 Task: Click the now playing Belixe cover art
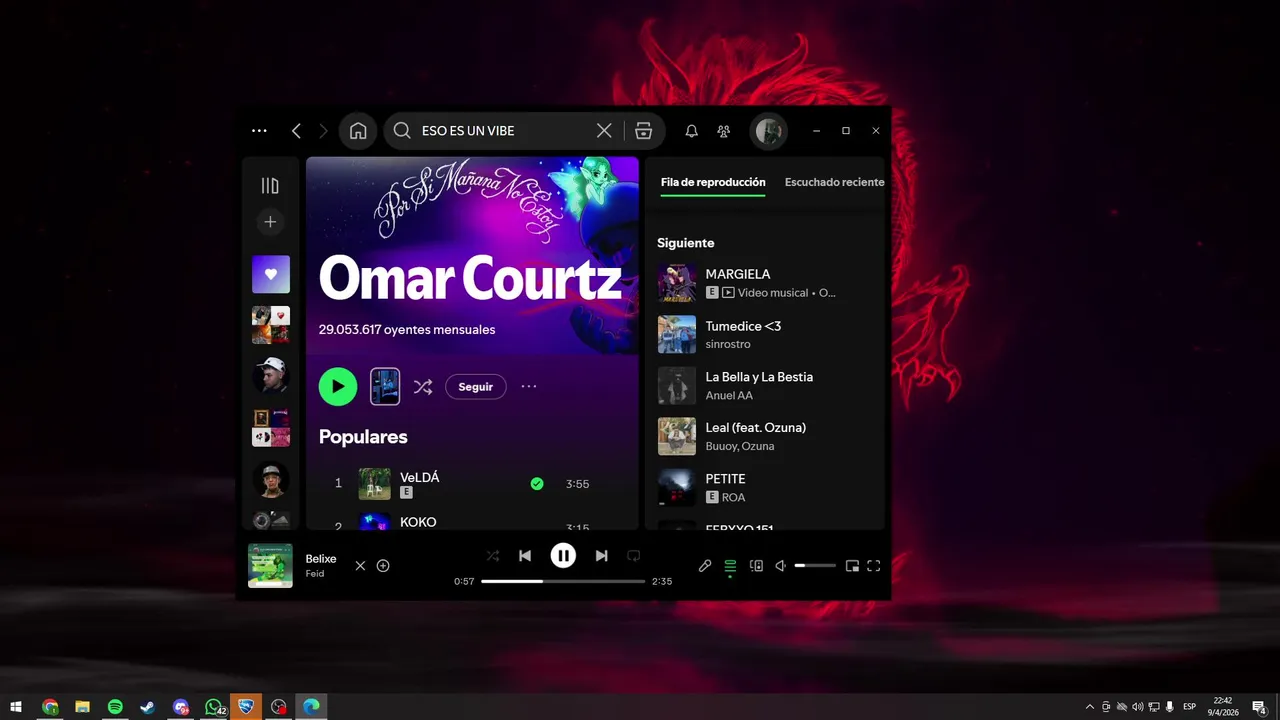270,566
